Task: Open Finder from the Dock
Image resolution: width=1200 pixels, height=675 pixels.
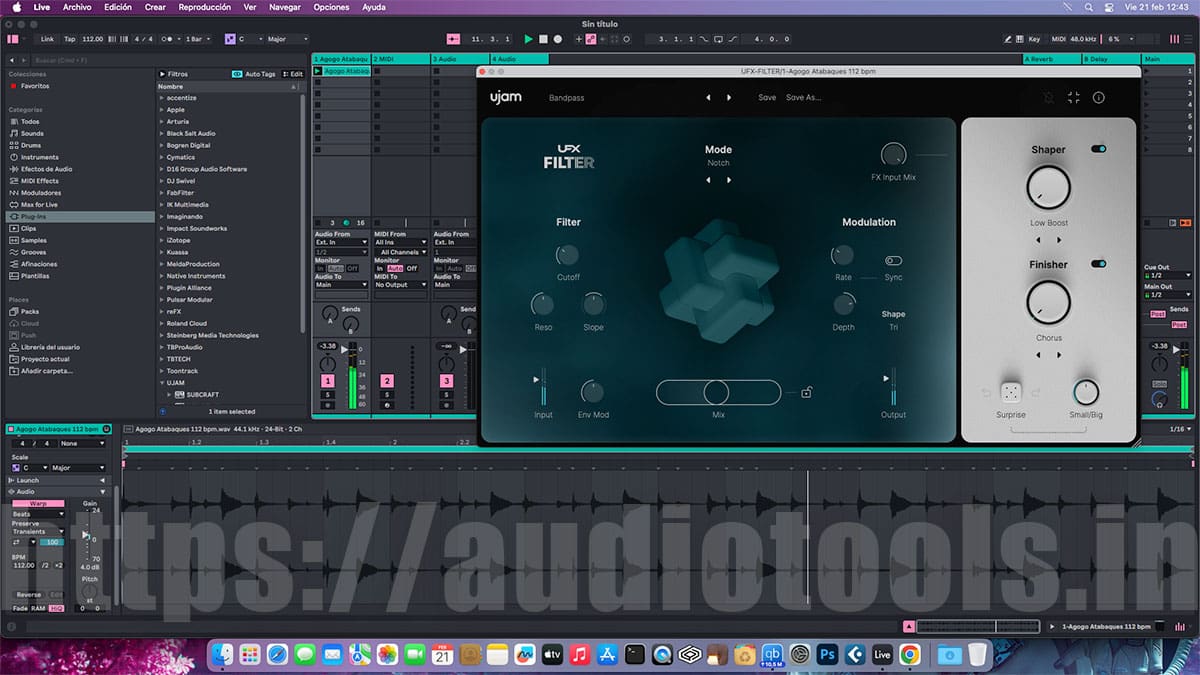Action: 222,655
